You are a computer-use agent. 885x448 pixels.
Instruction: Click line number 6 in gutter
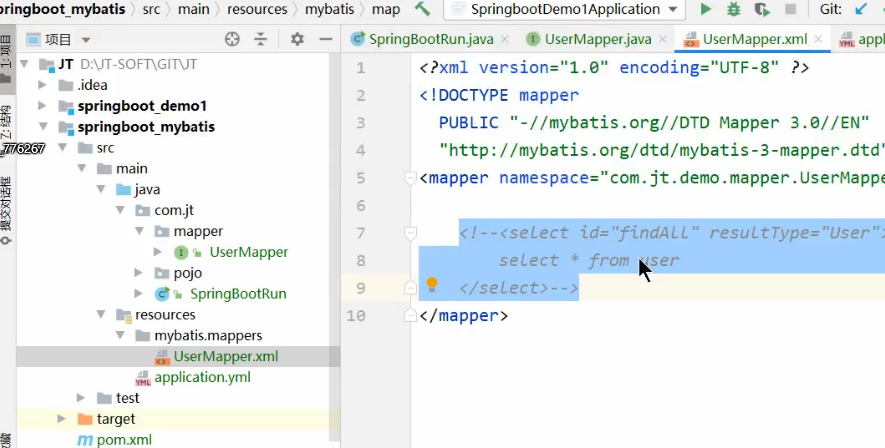pos(361,206)
